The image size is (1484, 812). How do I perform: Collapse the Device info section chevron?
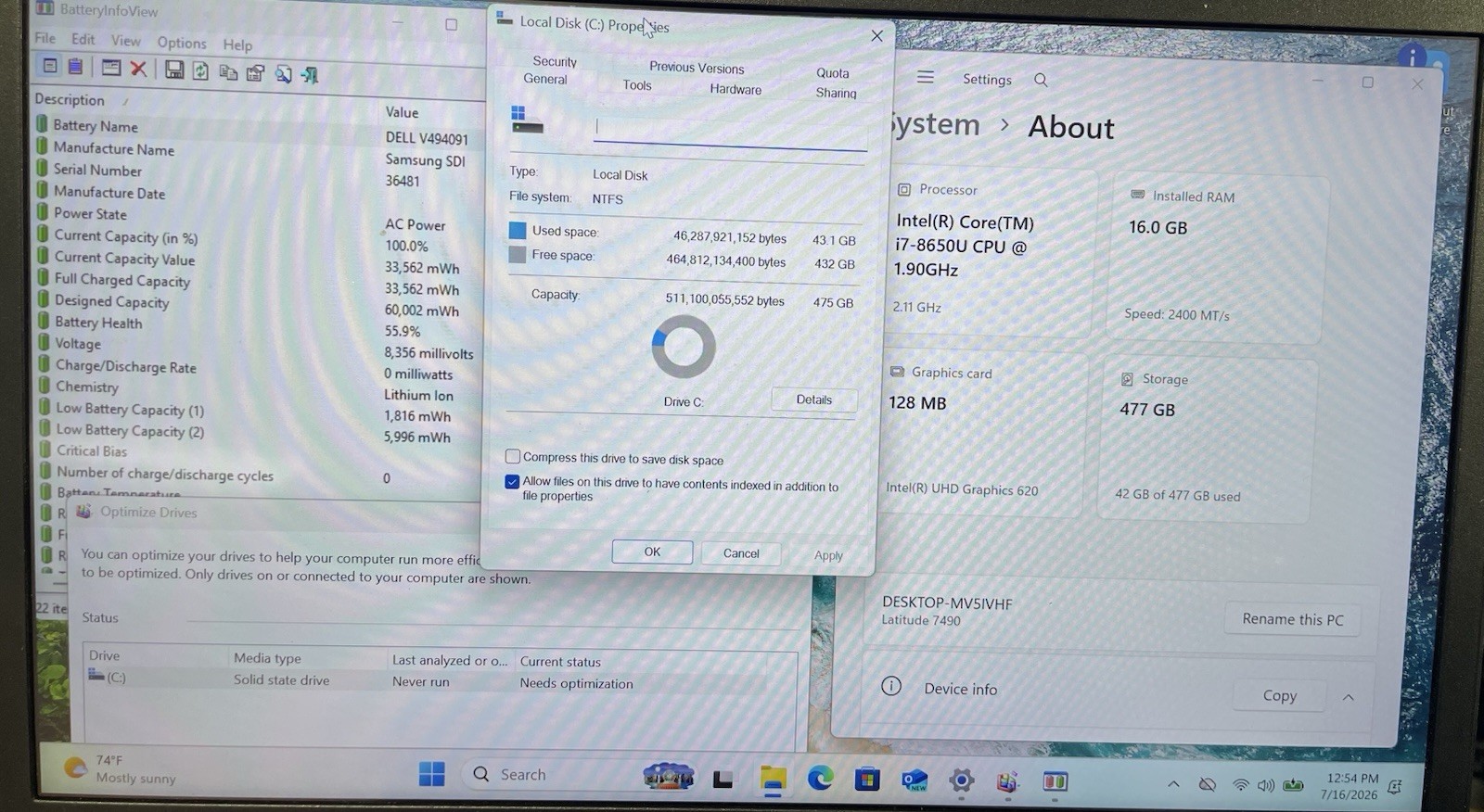(1349, 697)
